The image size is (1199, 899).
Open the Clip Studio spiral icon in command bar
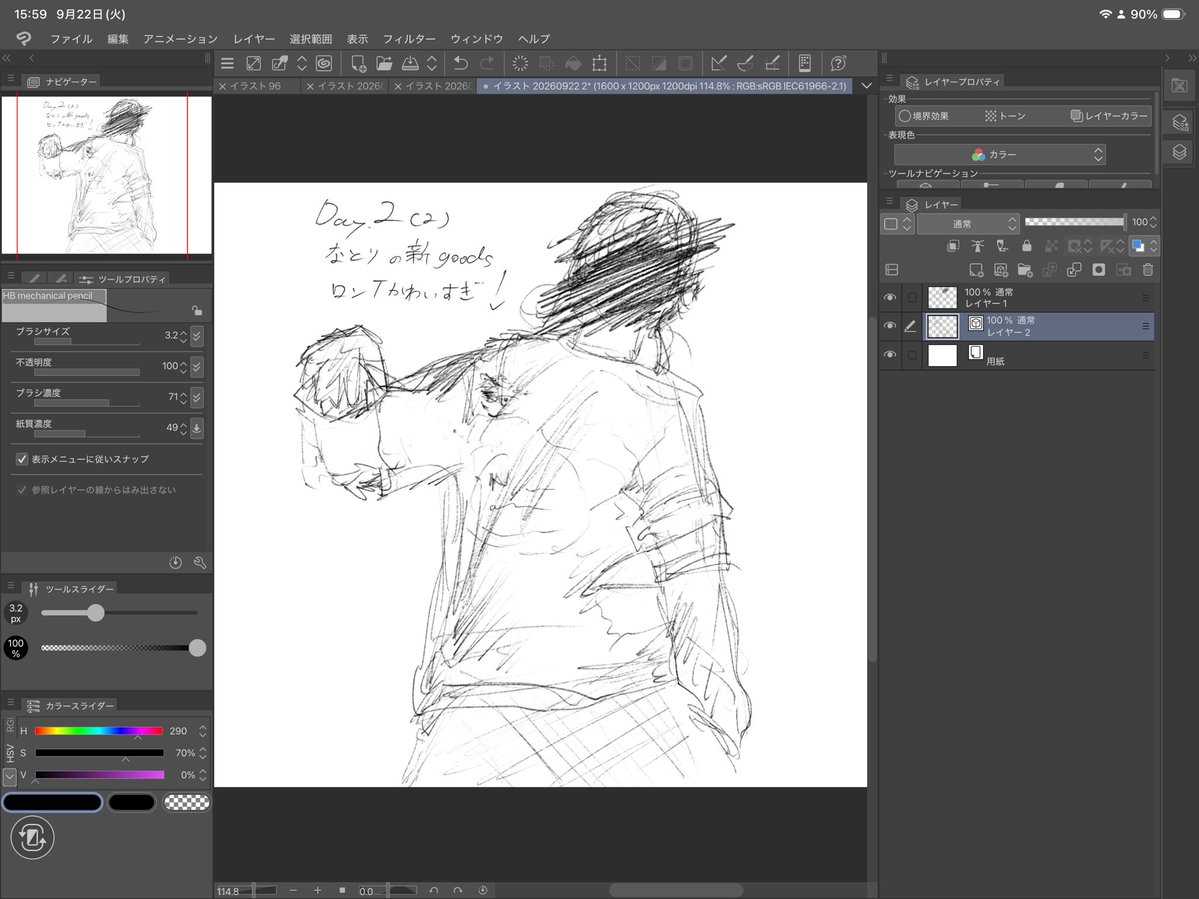point(323,63)
